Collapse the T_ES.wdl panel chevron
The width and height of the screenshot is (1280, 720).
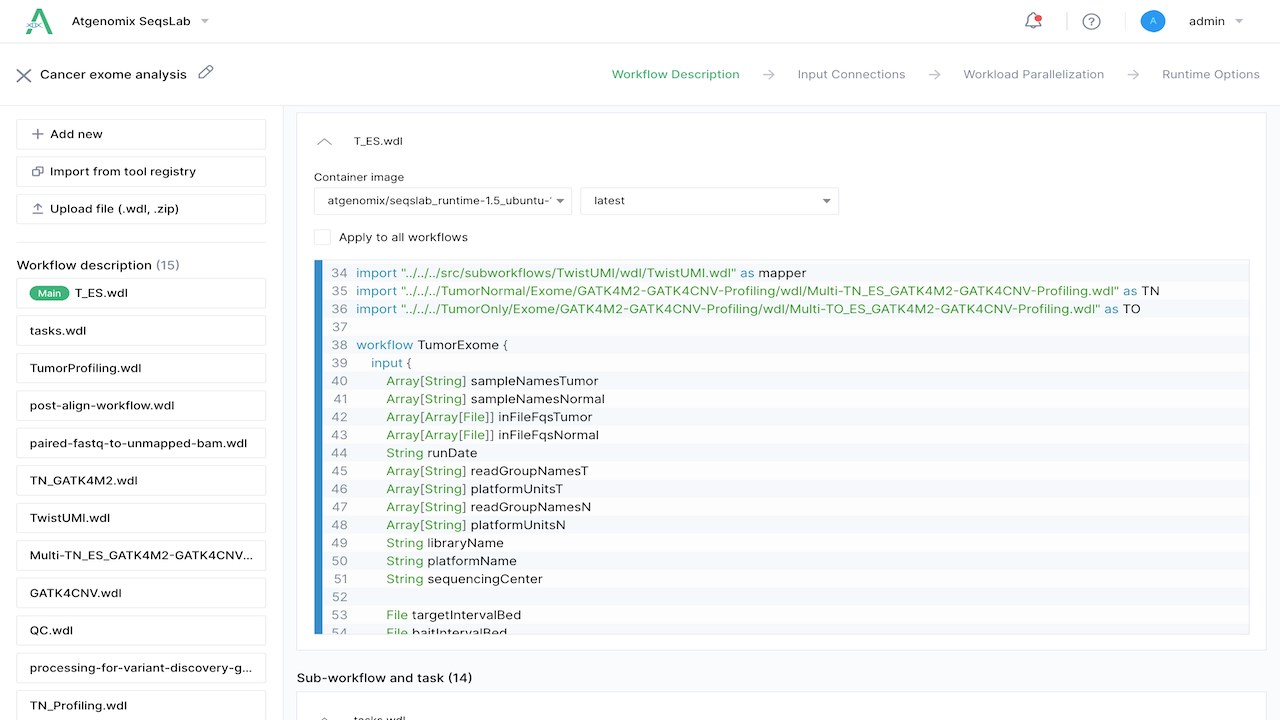324,142
